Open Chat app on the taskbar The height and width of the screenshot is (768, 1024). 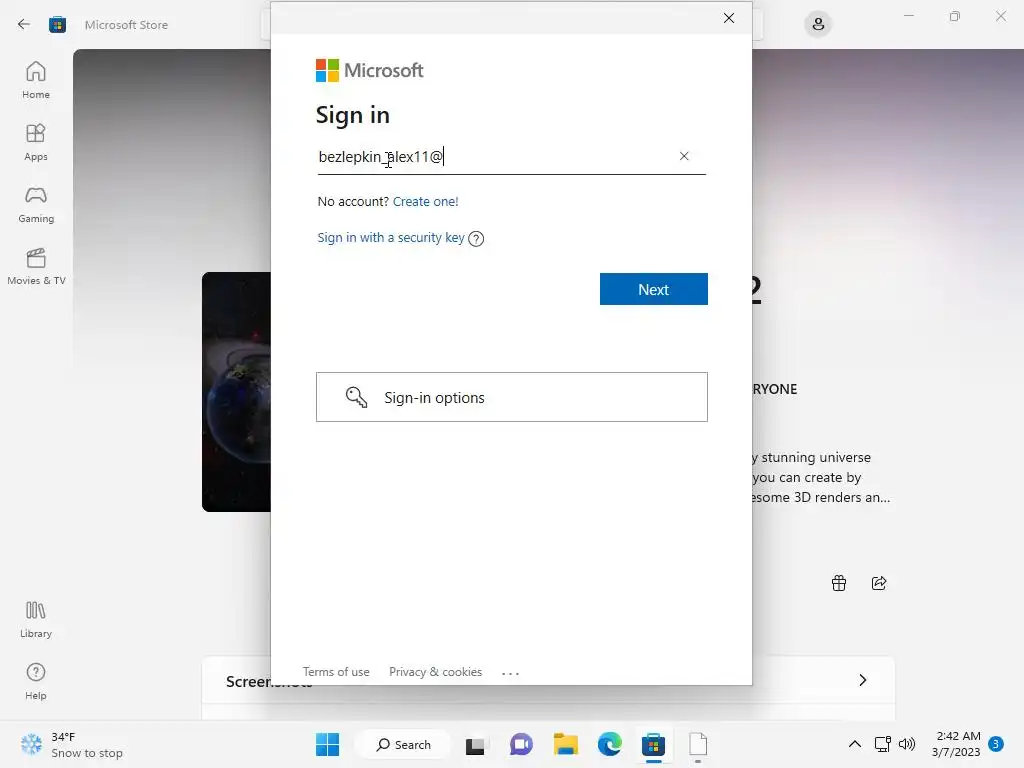pos(520,744)
